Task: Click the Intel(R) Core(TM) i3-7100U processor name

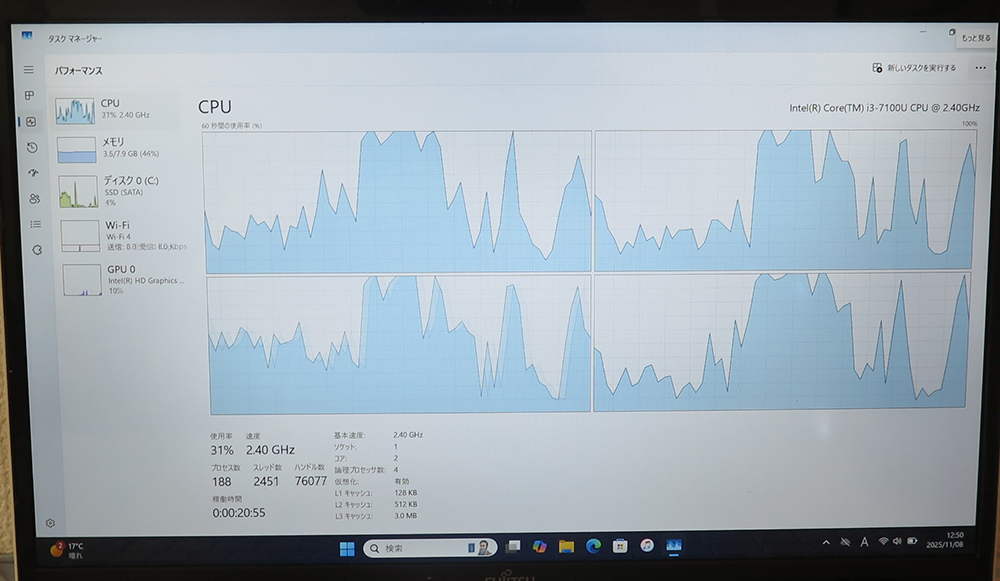Action: (884, 108)
